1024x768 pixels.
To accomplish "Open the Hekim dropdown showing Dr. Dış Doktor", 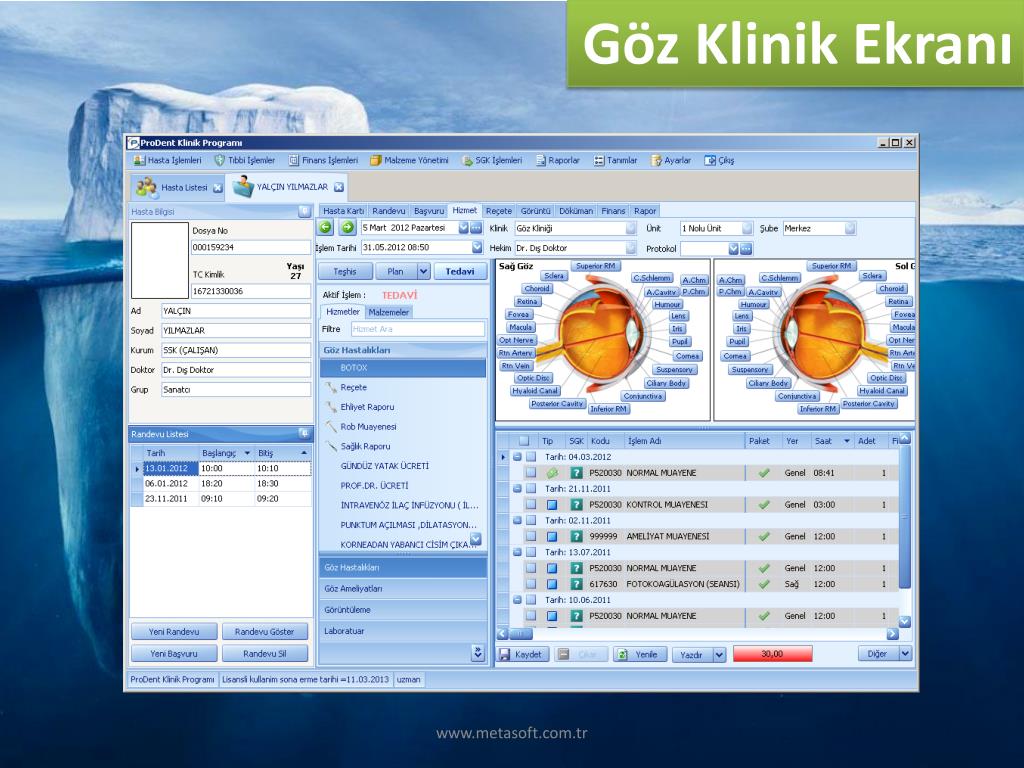I will pyautogui.click(x=630, y=248).
